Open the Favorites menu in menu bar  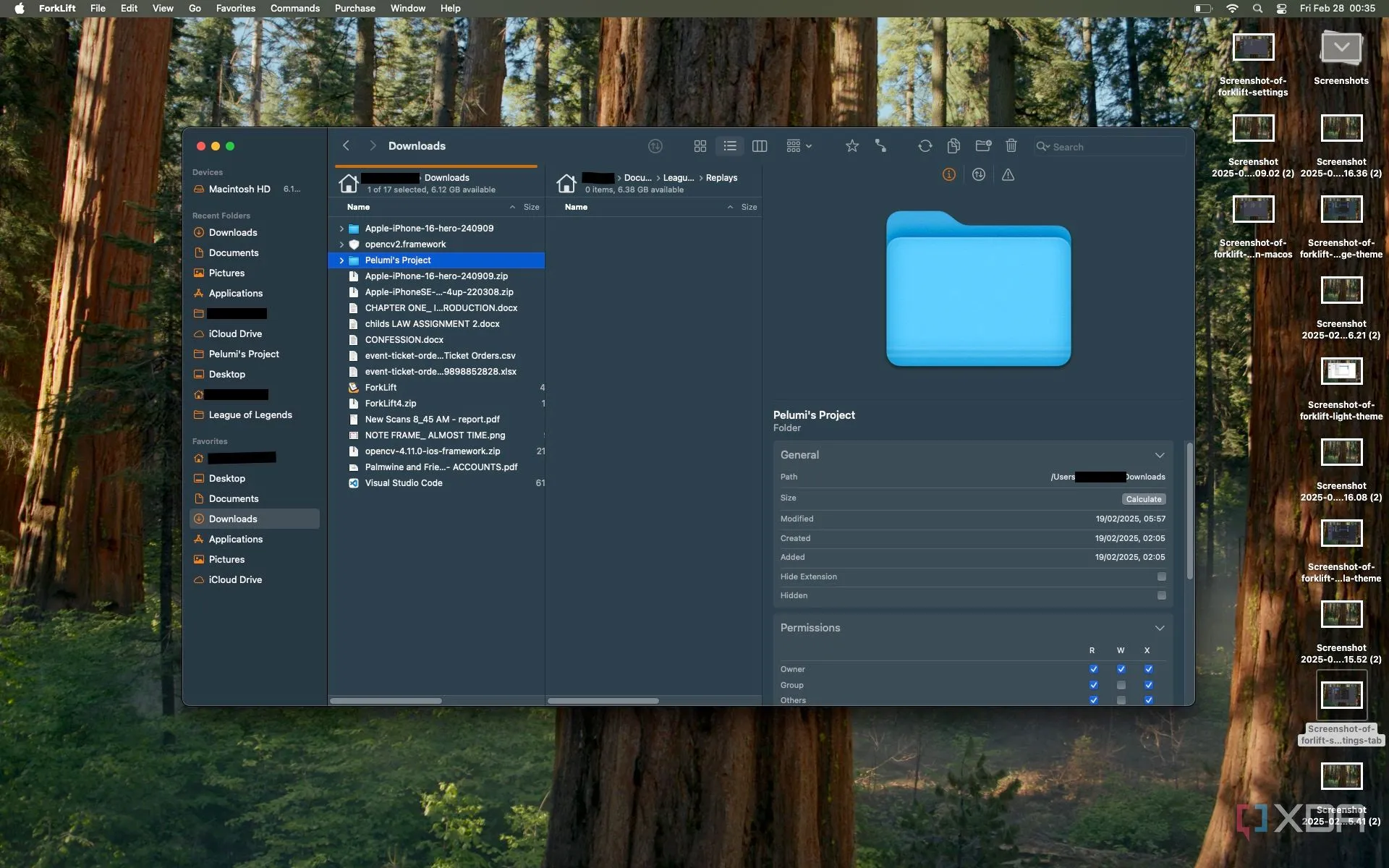[235, 8]
